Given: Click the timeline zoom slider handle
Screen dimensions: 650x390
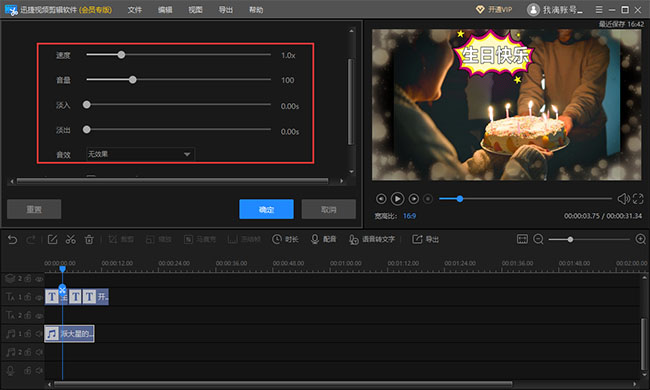Looking at the screenshot, I should point(570,239).
